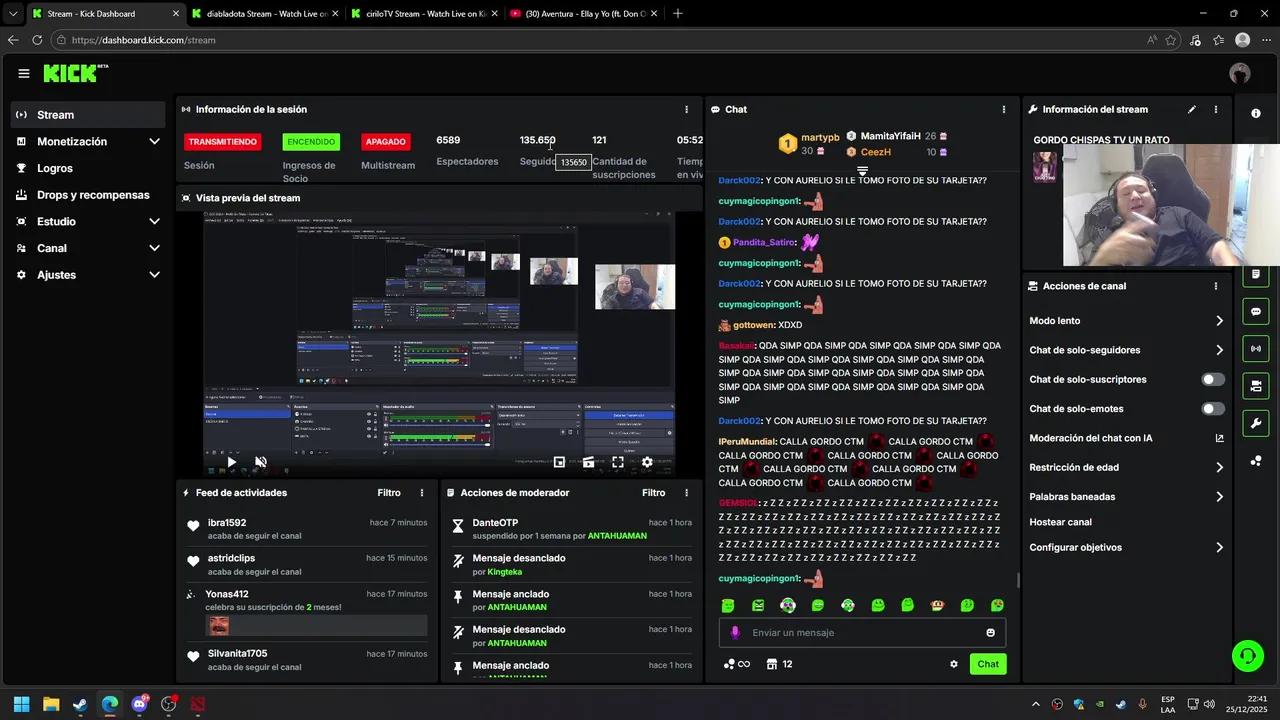Image resolution: width=1280 pixels, height=720 pixels.
Task: Click the purple microphone icon in chat input
Action: [x=735, y=633]
